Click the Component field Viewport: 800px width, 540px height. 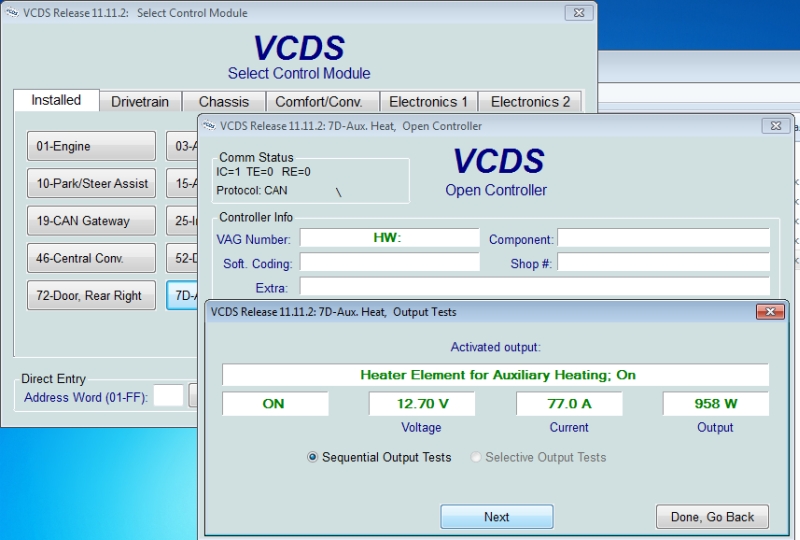click(663, 238)
